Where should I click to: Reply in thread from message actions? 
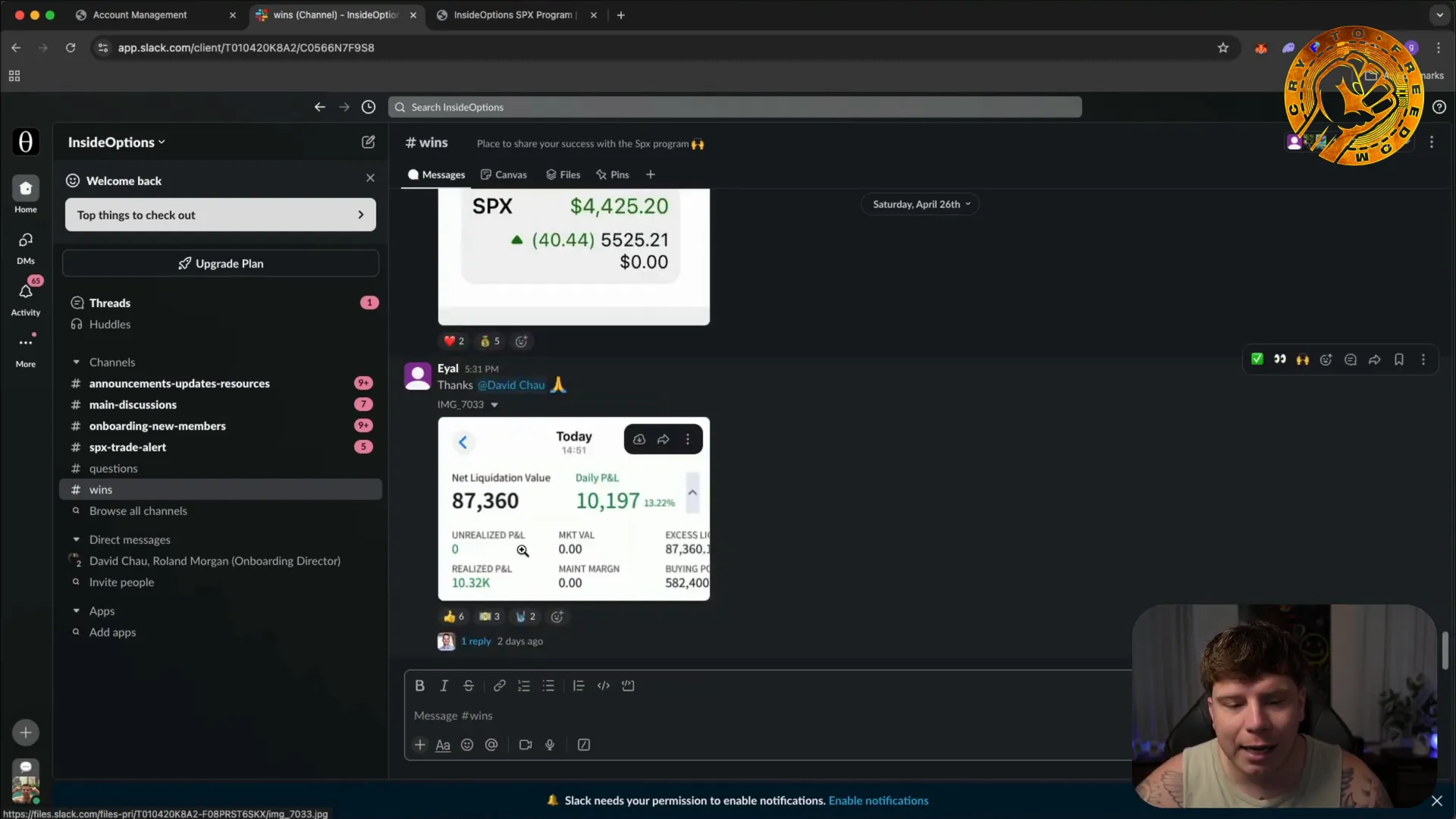tap(1351, 359)
